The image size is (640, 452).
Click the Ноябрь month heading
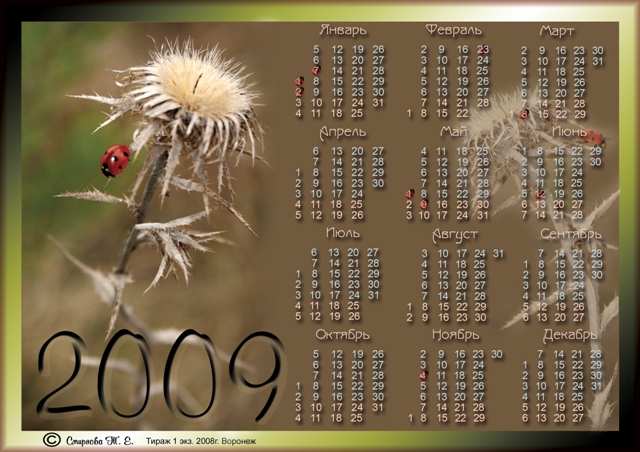pos(455,335)
